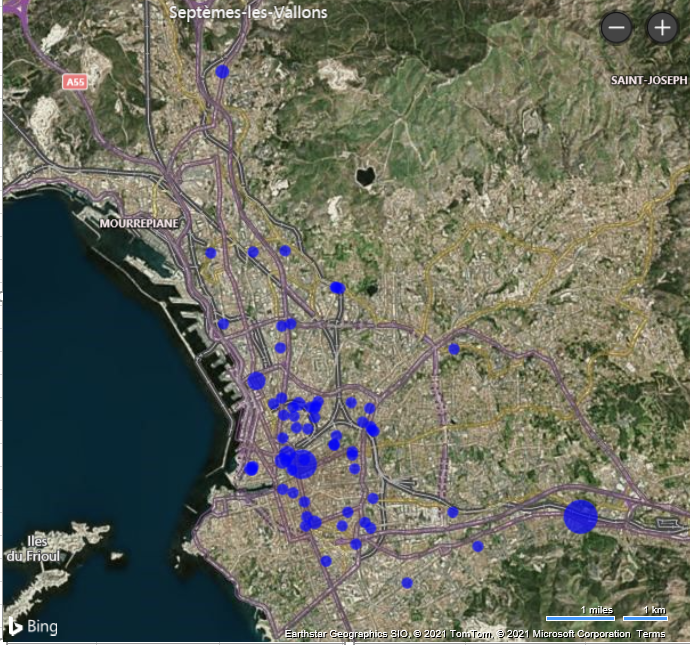Click the Bing logo
690x645 pixels.
click(33, 626)
